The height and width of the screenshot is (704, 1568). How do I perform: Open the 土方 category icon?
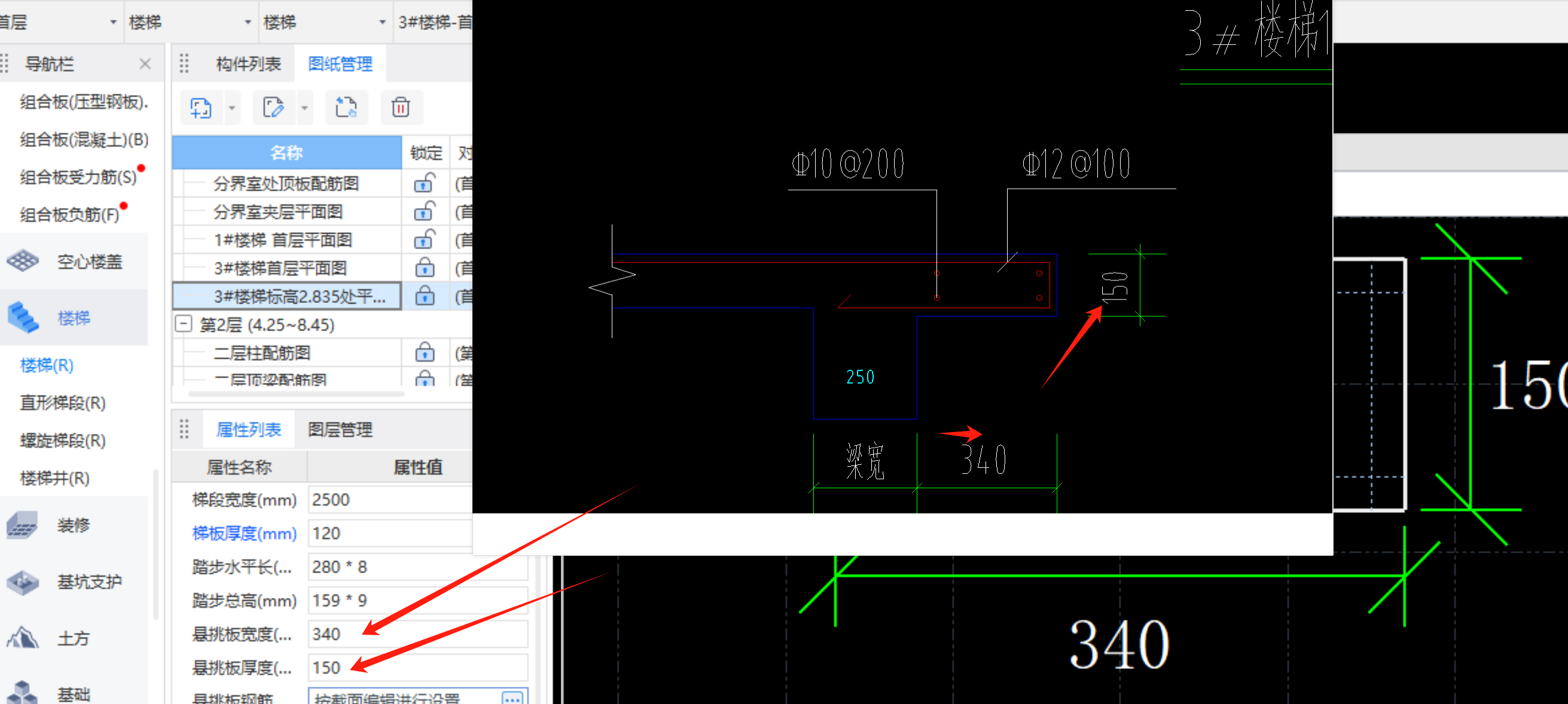pyautogui.click(x=23, y=638)
